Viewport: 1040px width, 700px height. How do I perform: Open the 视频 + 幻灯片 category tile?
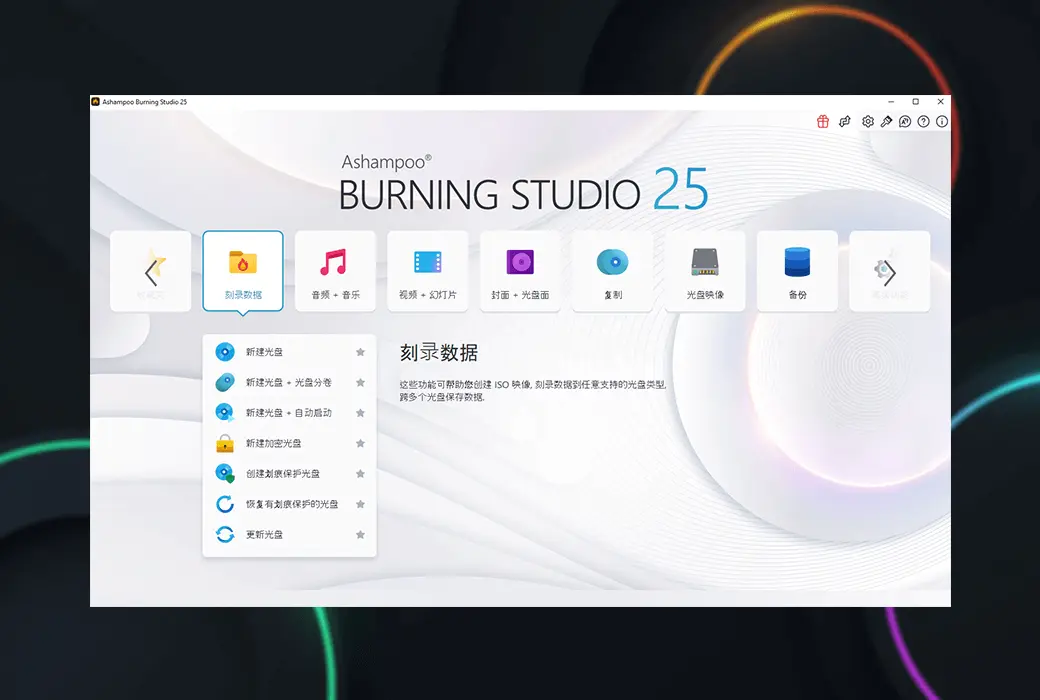[428, 271]
